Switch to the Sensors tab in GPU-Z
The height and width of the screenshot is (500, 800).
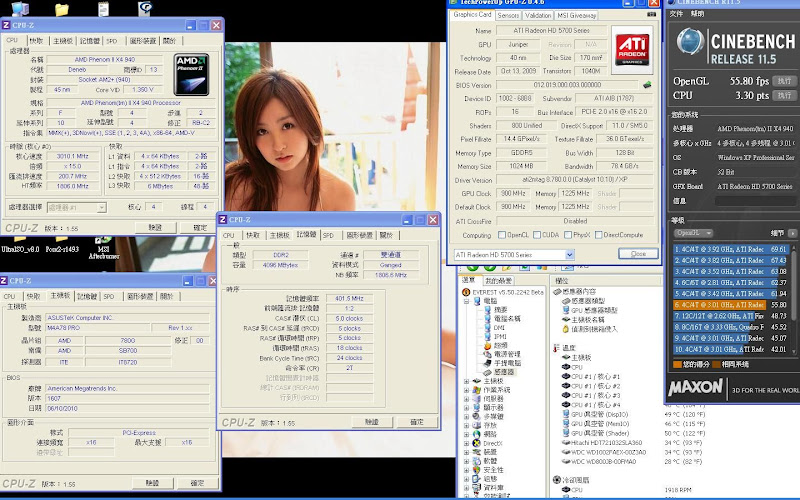(508, 15)
